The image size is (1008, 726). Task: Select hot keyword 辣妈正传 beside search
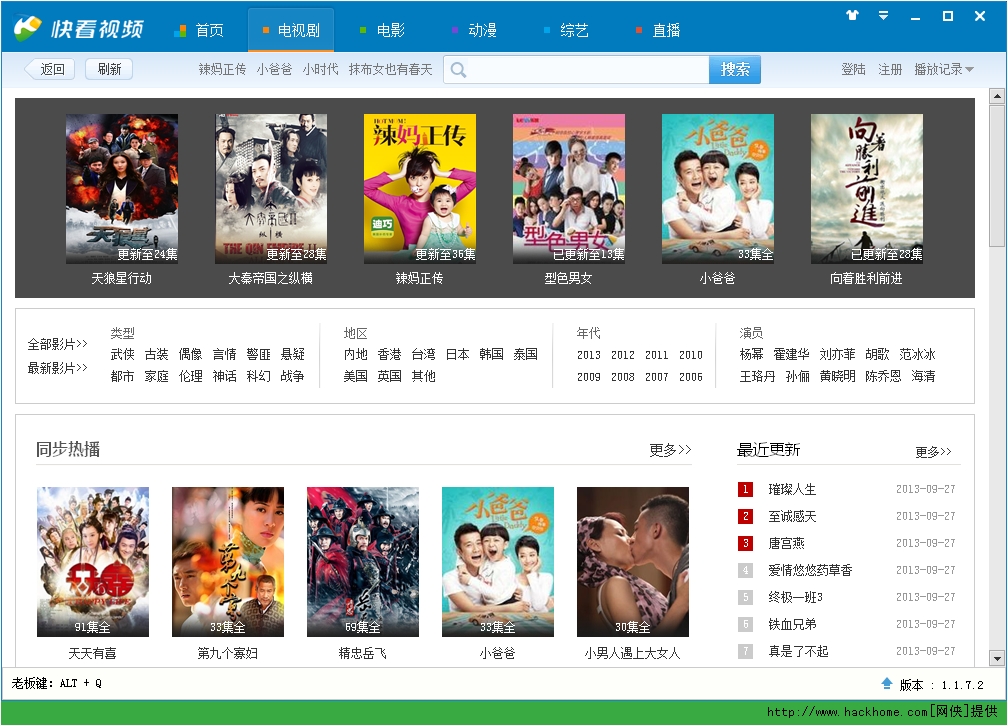click(x=222, y=69)
